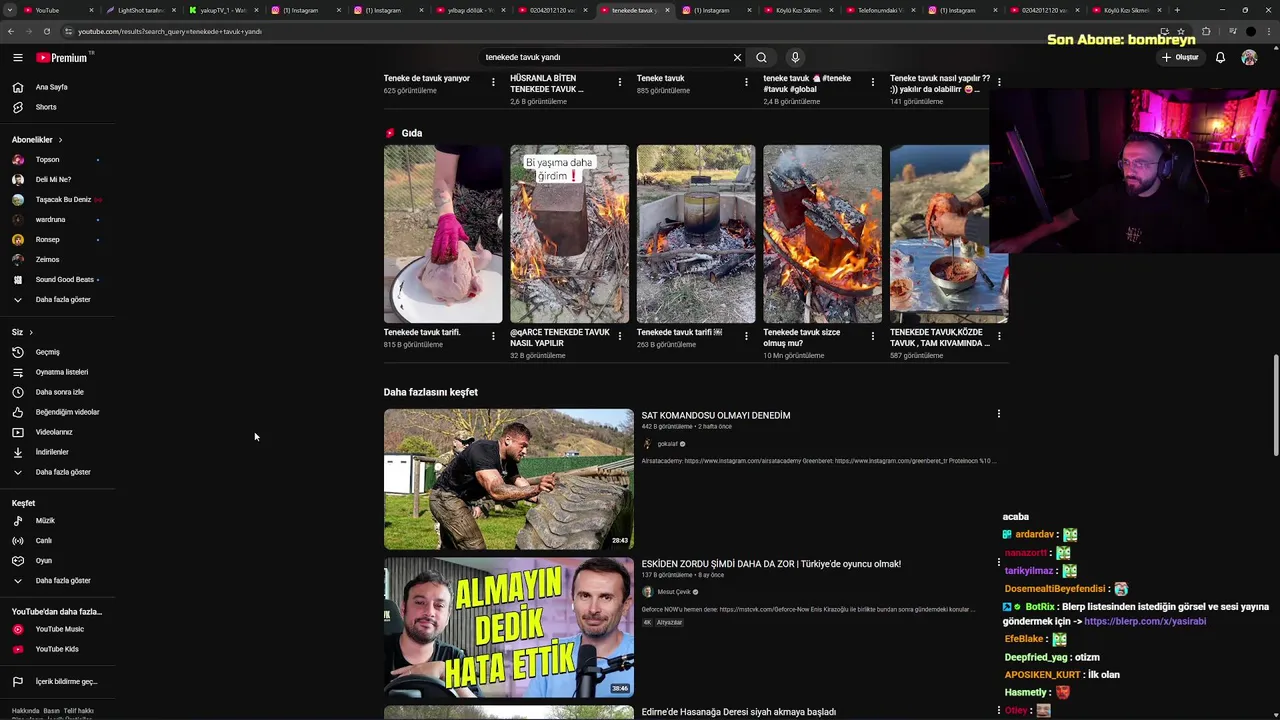Open gokalaf channel link
Viewport: 1280px width, 720px height.
point(667,444)
